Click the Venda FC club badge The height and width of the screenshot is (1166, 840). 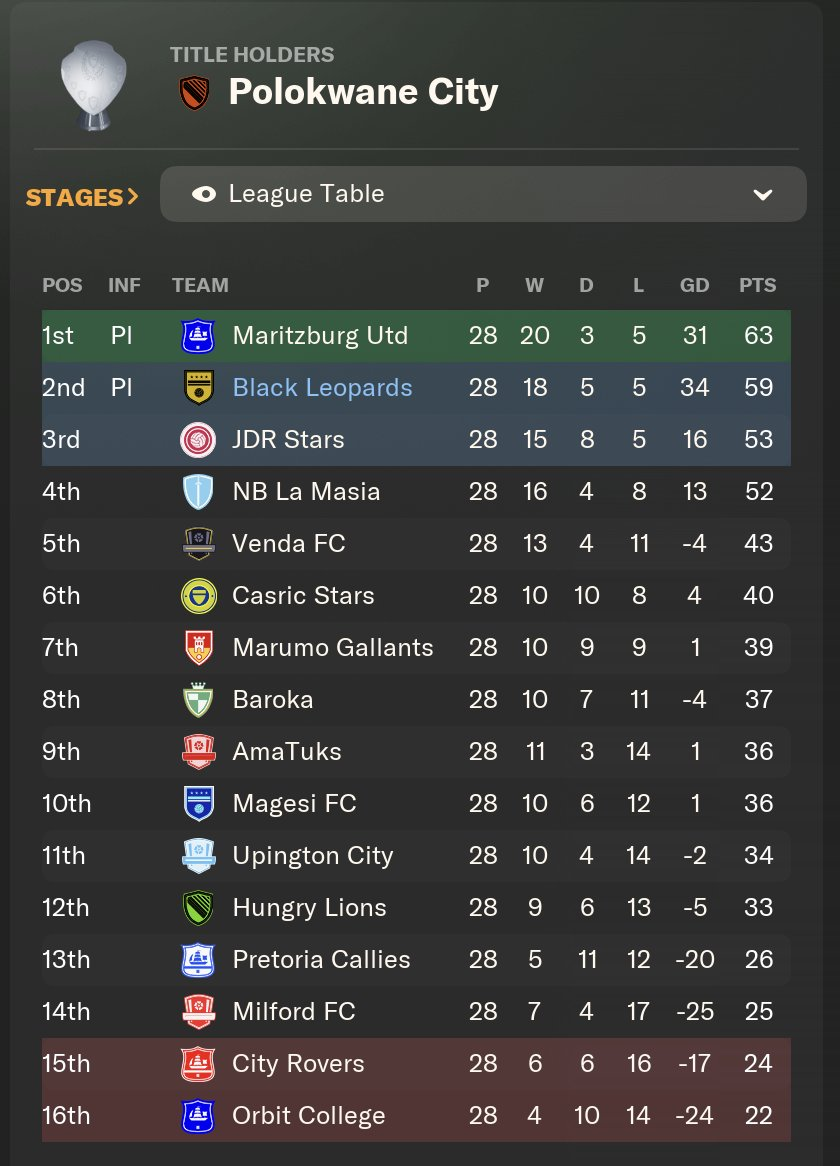[x=197, y=544]
